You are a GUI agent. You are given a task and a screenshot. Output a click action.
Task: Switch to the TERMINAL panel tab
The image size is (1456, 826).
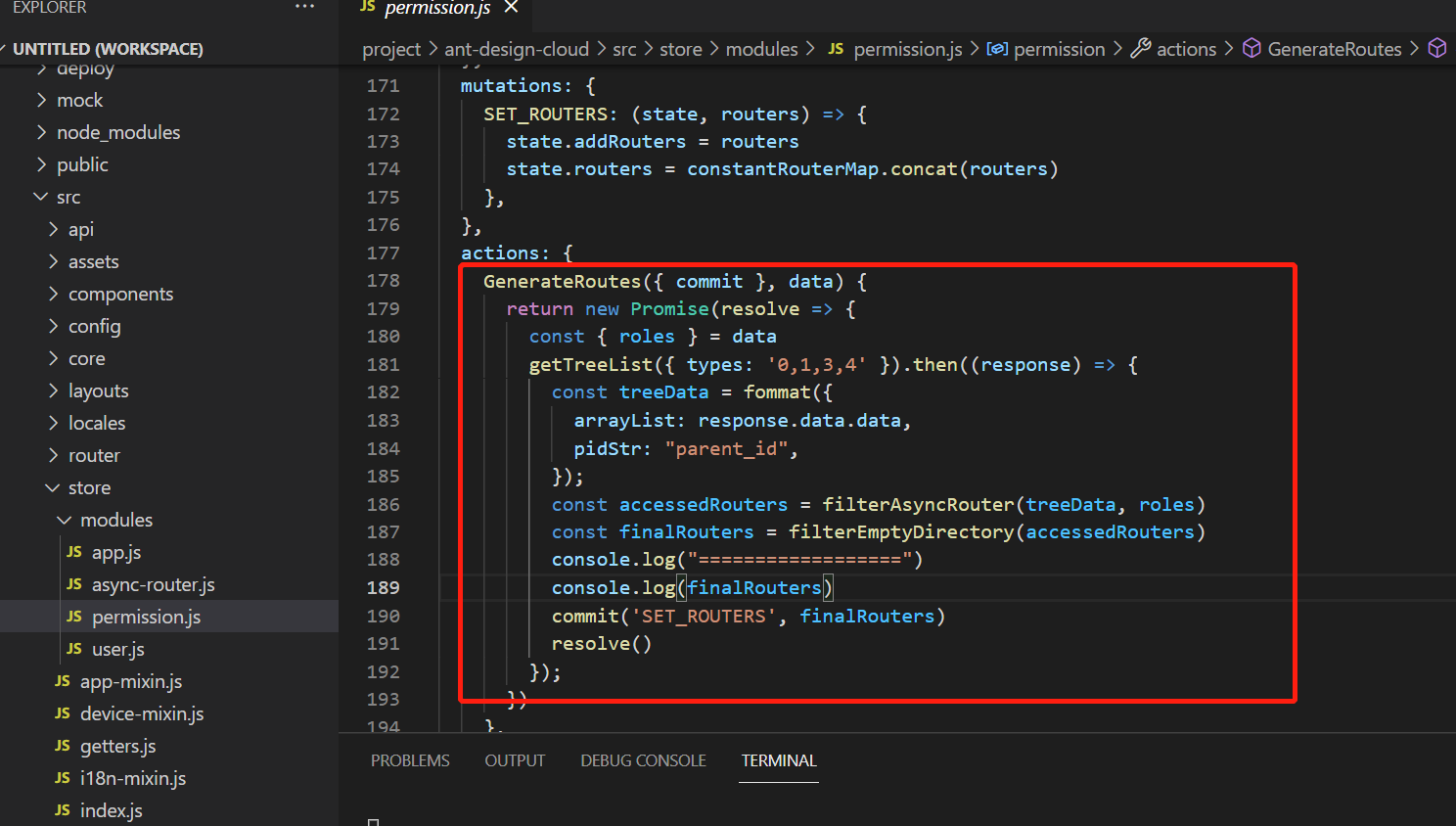(779, 760)
